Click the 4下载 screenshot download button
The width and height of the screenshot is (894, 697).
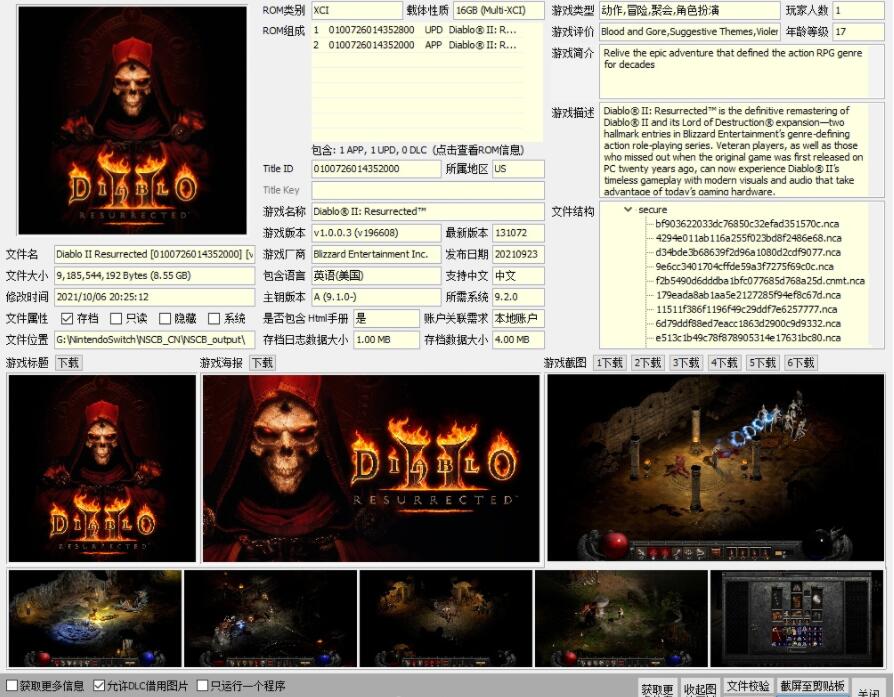724,363
